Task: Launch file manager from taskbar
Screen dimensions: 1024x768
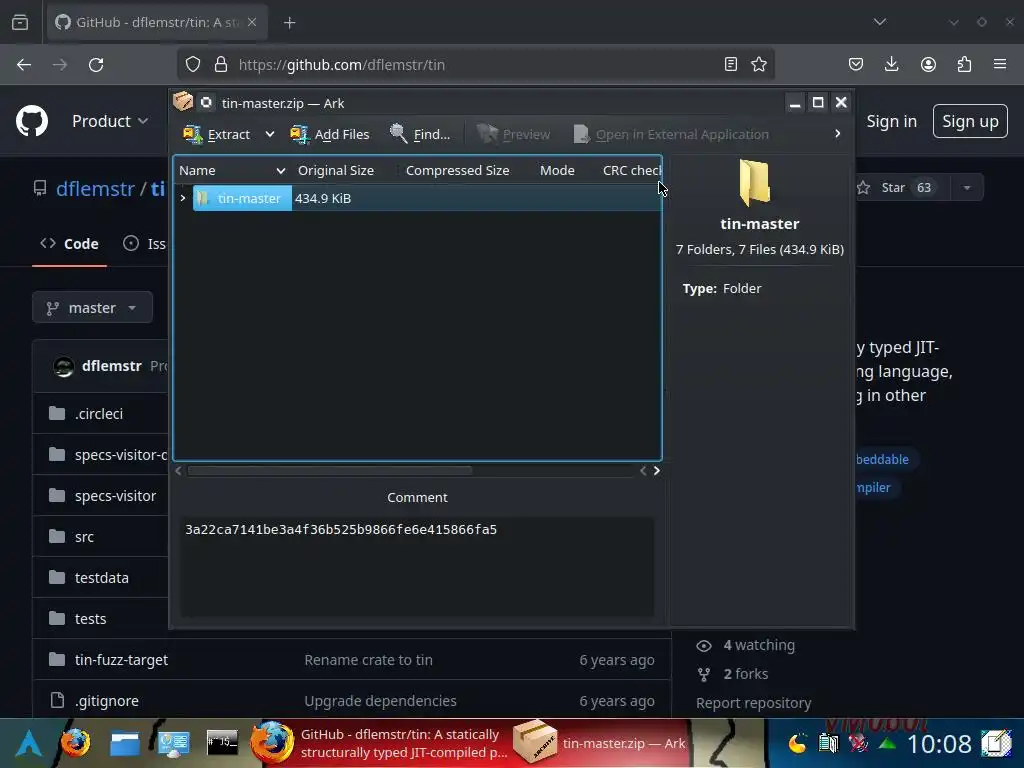Action: tap(125, 743)
